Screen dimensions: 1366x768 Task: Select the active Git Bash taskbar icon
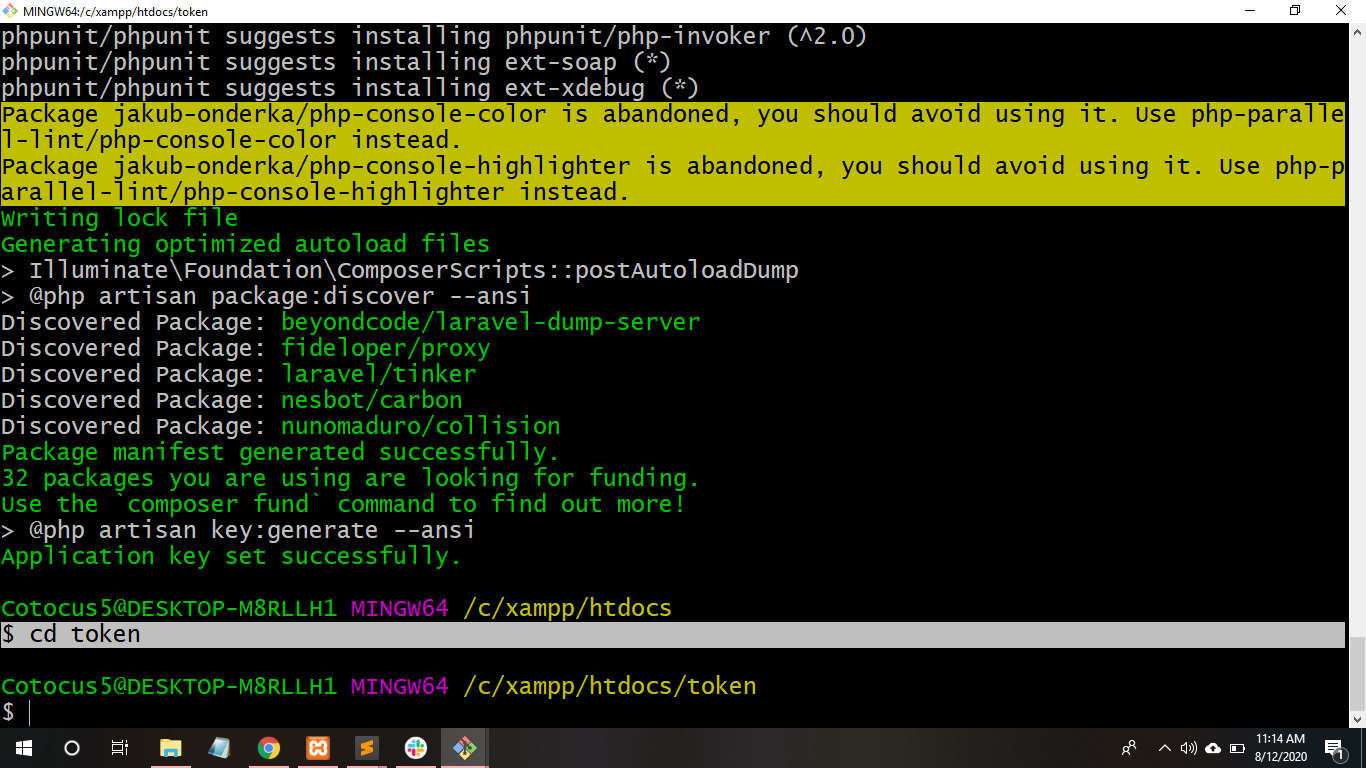pyautogui.click(x=464, y=747)
